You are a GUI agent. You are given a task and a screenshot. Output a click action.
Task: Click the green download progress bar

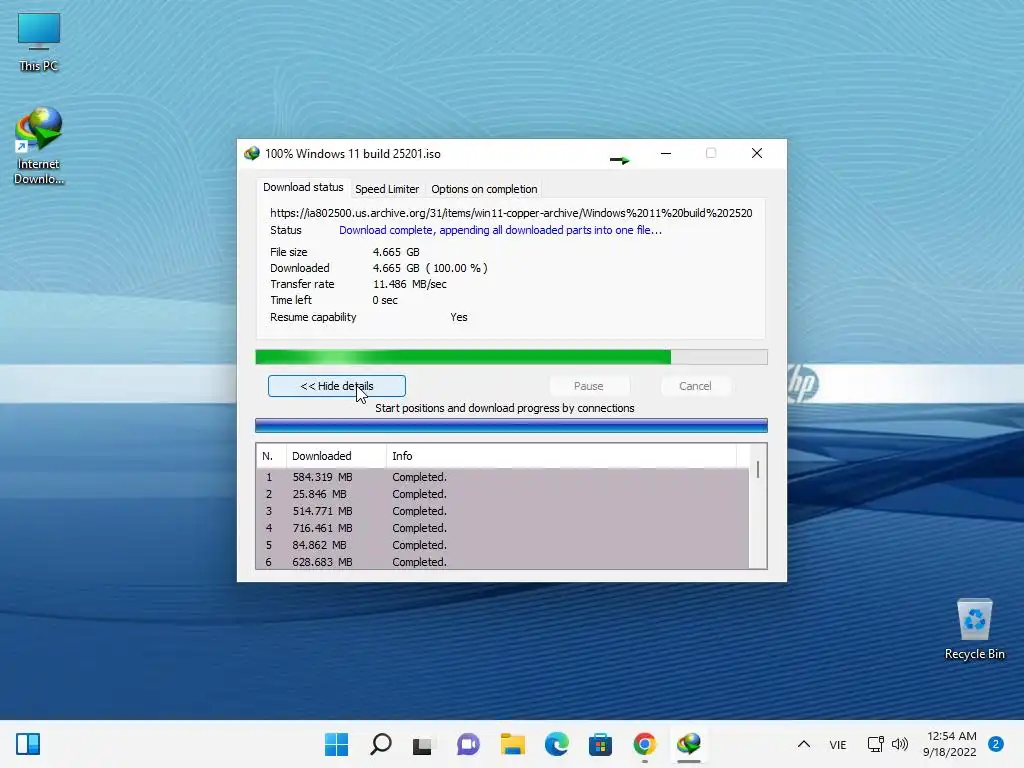[x=511, y=357]
